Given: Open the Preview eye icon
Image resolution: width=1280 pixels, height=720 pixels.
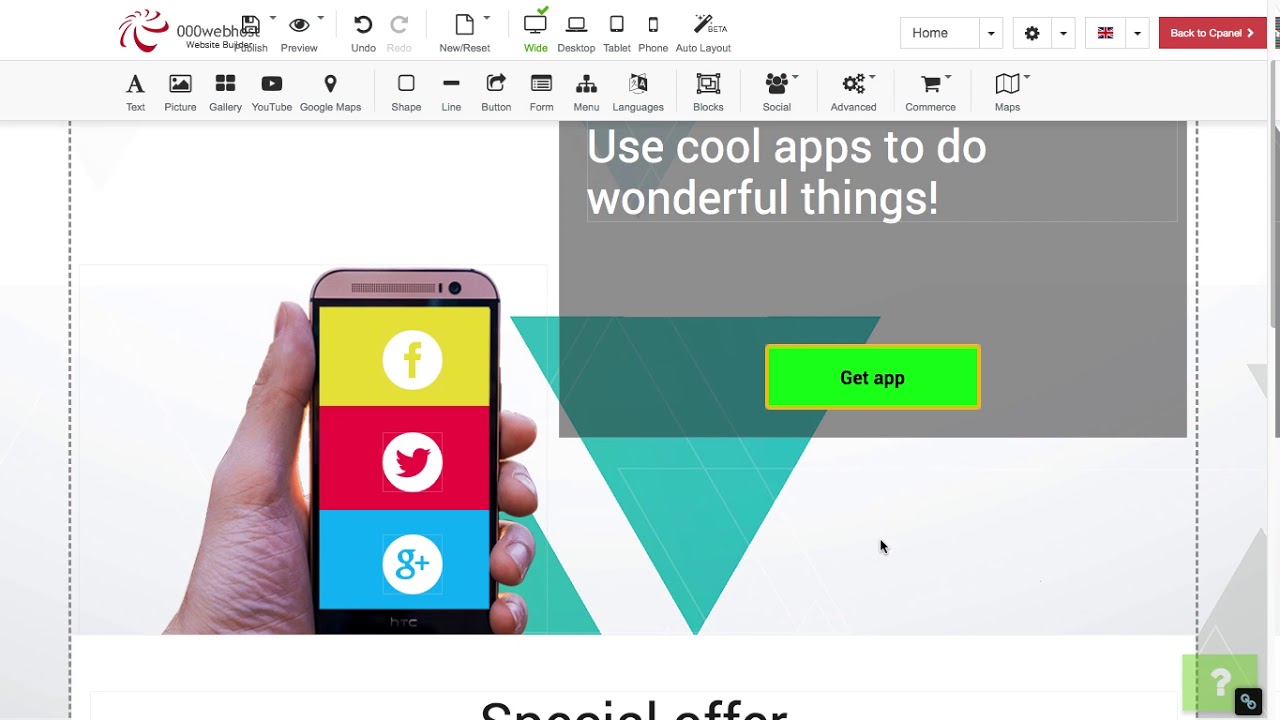Looking at the screenshot, I should click(299, 25).
